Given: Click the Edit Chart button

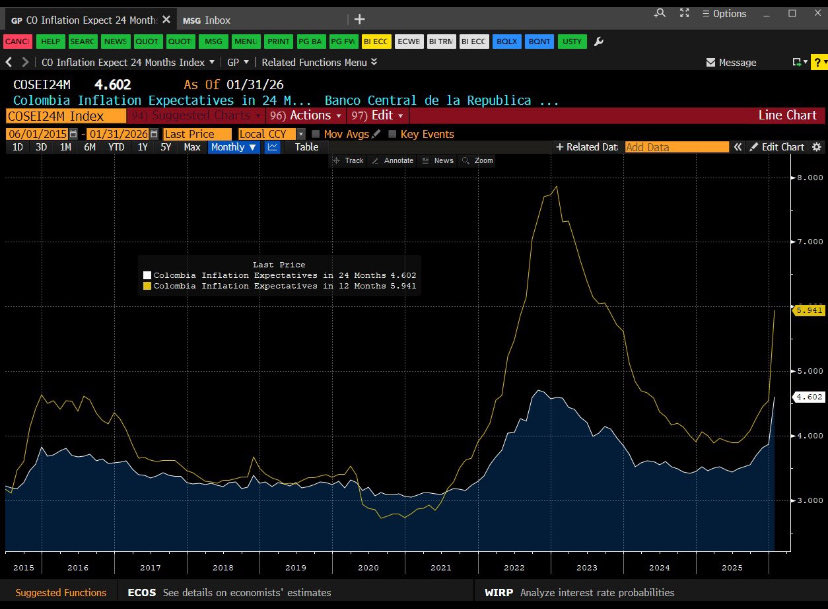Looking at the screenshot, I should (777, 147).
